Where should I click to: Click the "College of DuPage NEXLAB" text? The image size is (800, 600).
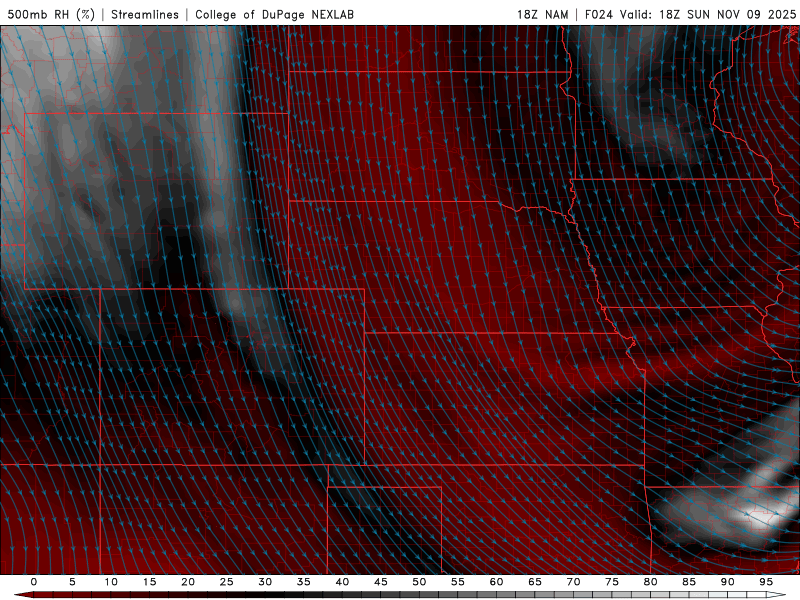point(274,14)
